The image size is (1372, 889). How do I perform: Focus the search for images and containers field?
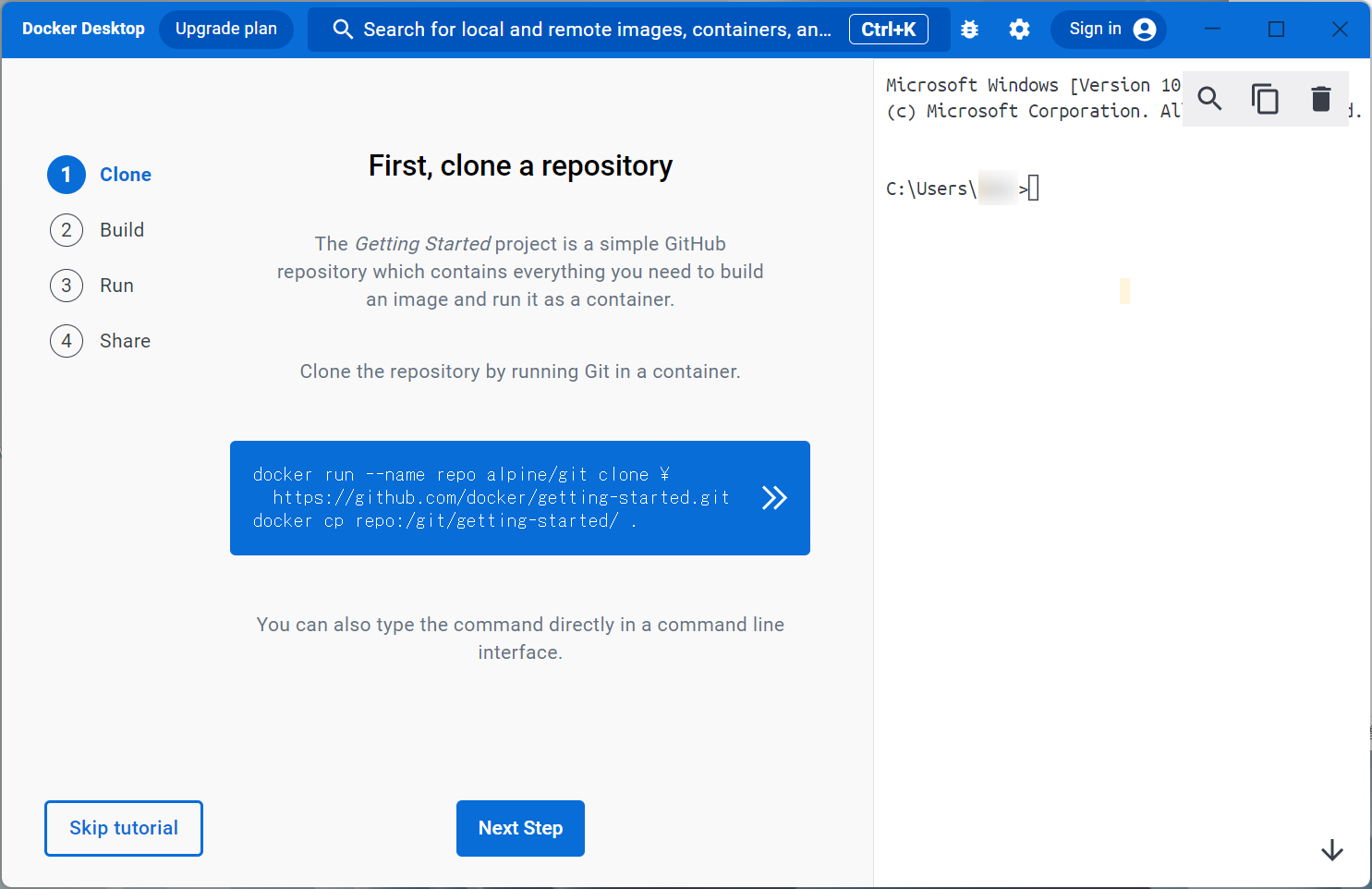629,30
